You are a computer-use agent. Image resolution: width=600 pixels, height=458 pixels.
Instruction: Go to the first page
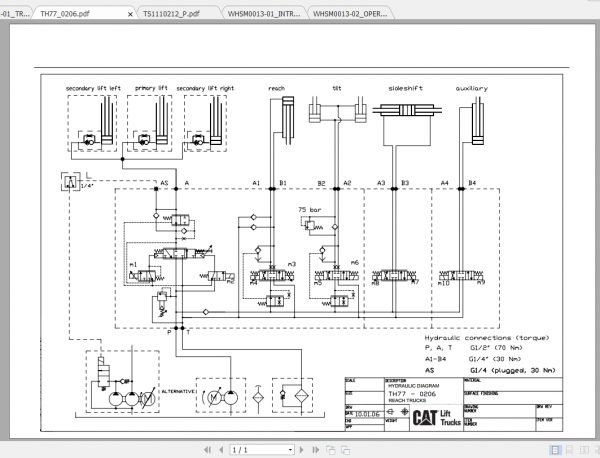207,450
